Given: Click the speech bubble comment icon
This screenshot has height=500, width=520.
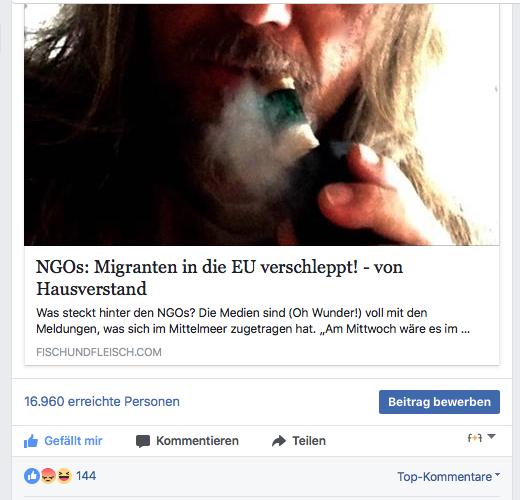Looking at the screenshot, I should [143, 441].
